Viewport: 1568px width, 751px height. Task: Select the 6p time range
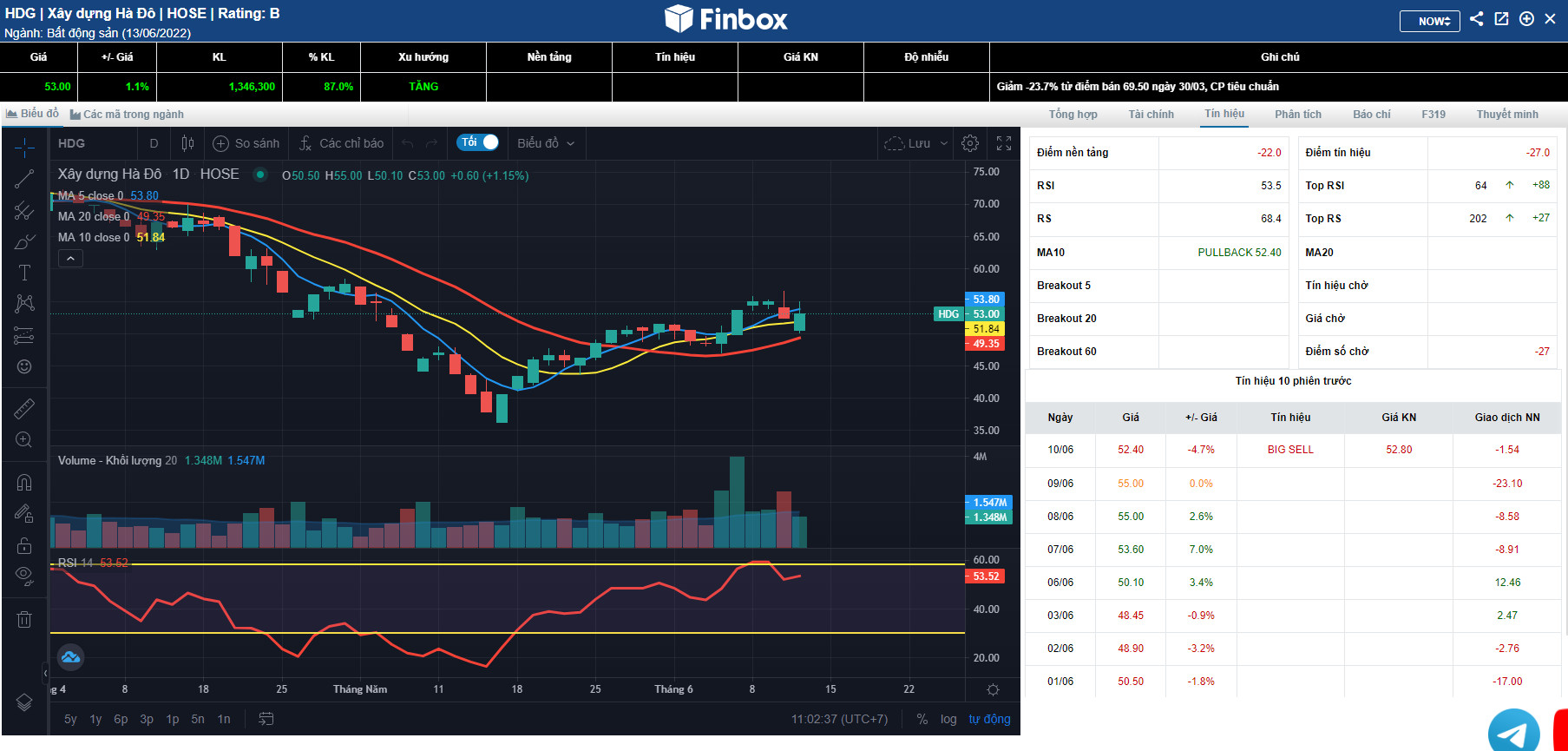(x=121, y=719)
